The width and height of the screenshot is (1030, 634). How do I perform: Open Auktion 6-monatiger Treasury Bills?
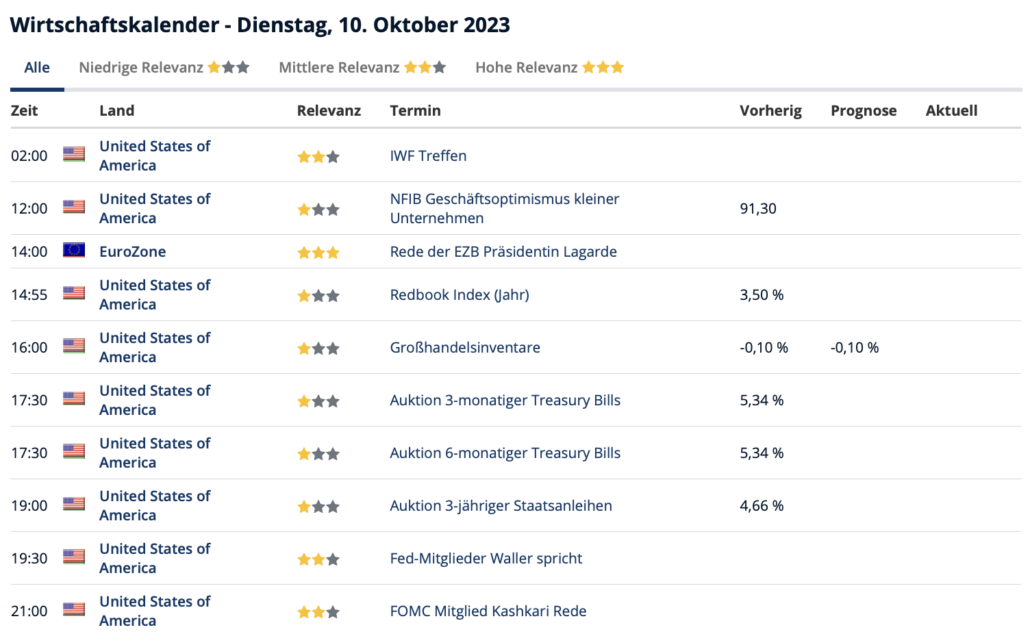point(505,453)
